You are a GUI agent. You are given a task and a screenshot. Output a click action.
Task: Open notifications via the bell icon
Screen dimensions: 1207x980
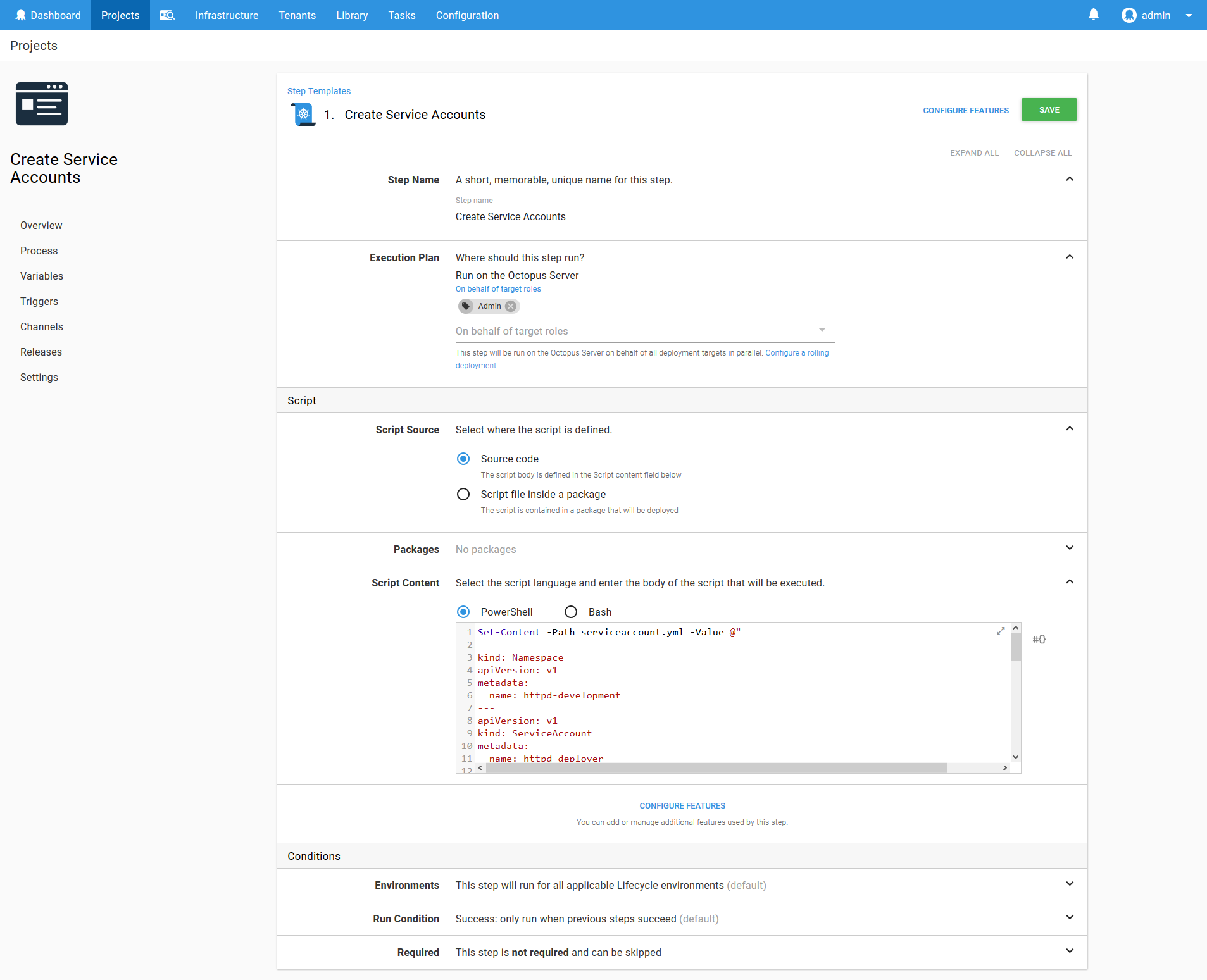click(1093, 15)
